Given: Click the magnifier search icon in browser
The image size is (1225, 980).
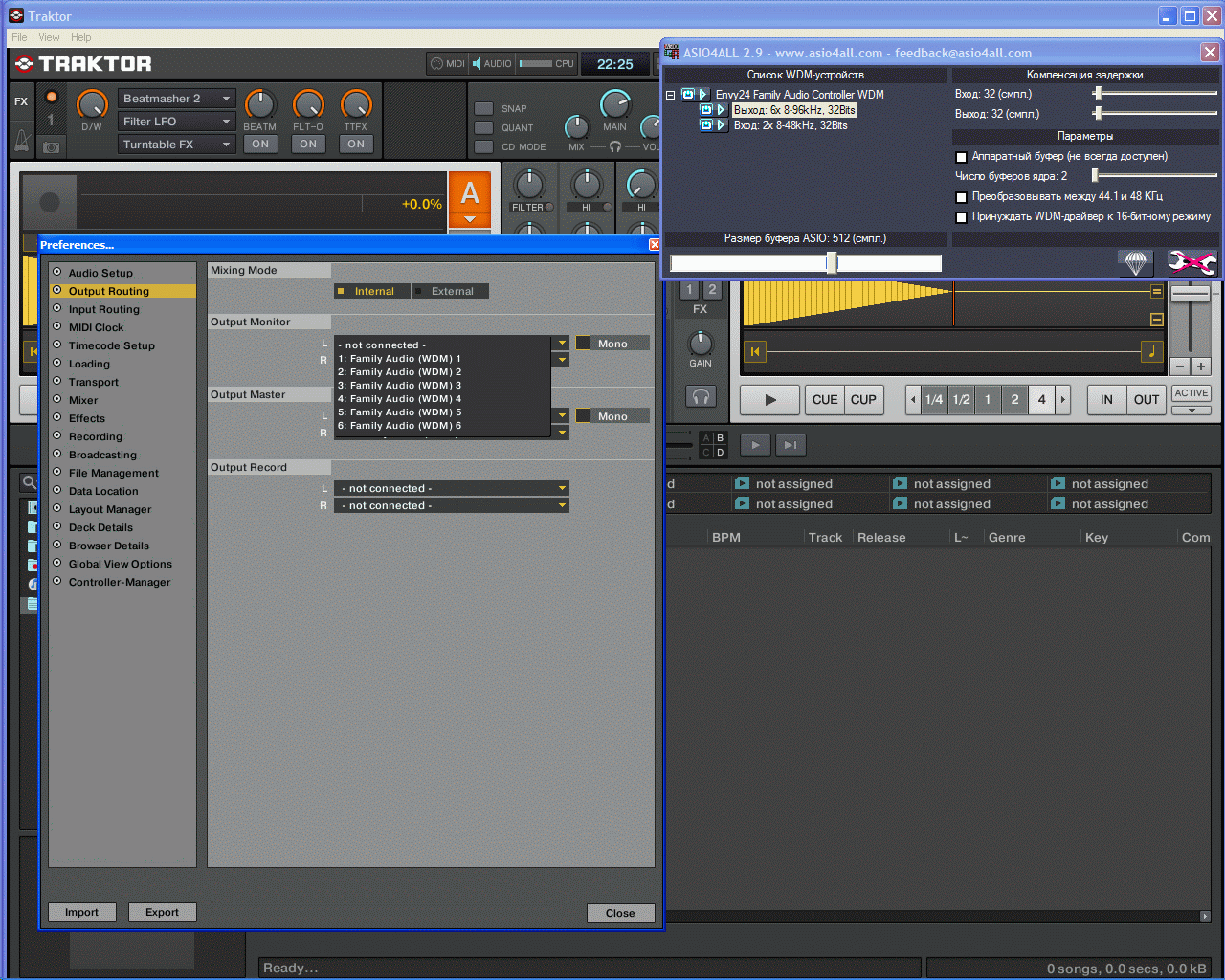Looking at the screenshot, I should pos(30,482).
